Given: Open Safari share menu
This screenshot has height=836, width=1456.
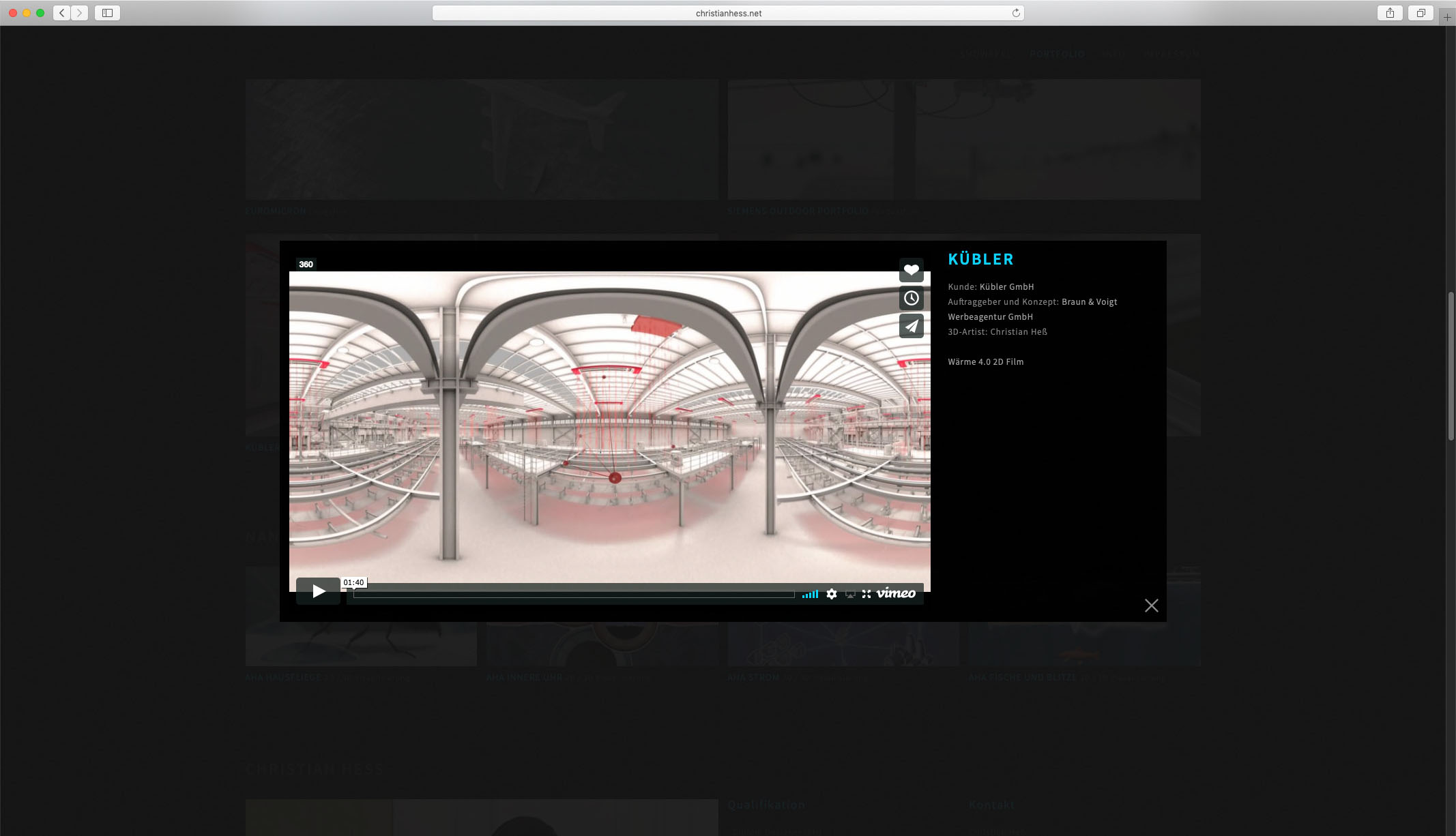Looking at the screenshot, I should 1390,13.
